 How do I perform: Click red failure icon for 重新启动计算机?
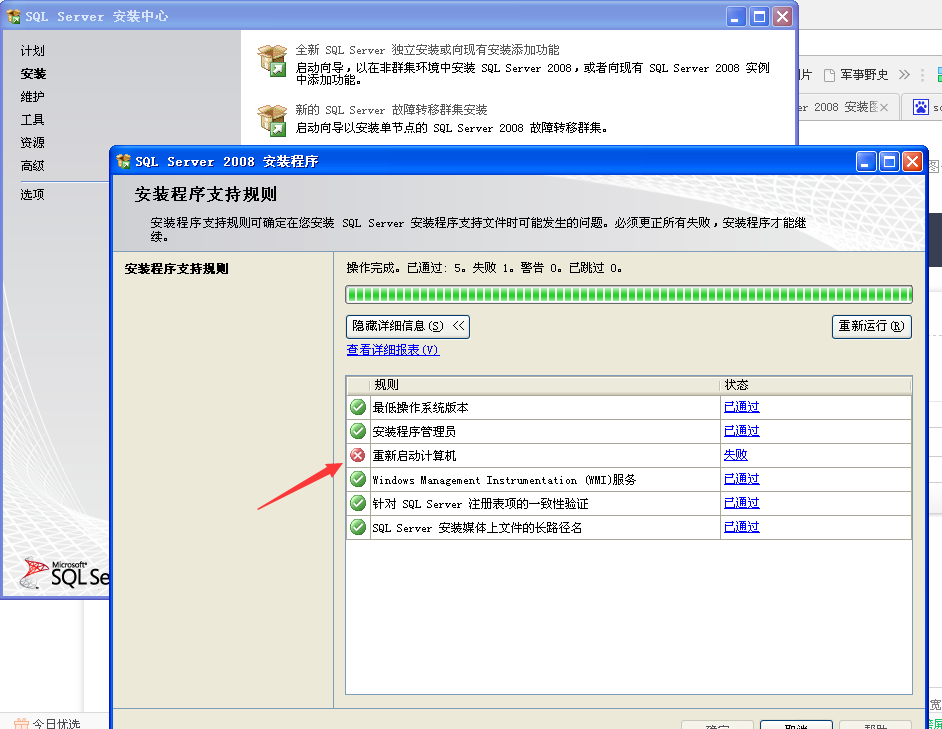click(358, 455)
